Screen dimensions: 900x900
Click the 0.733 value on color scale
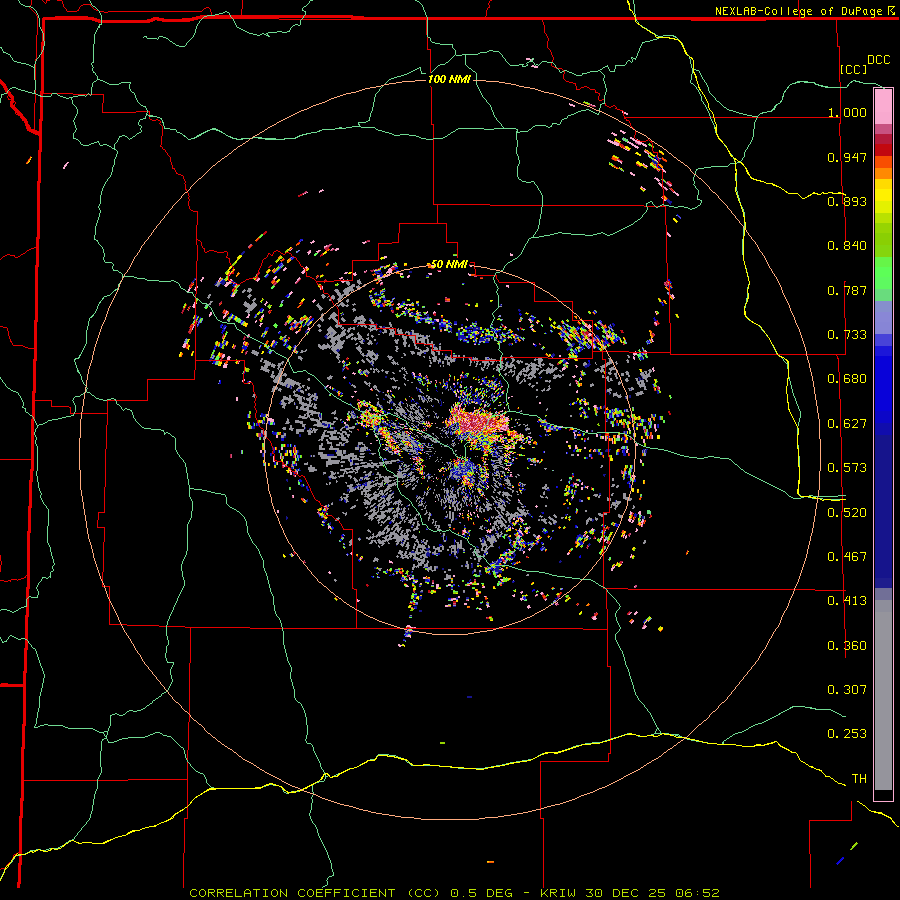pos(847,335)
